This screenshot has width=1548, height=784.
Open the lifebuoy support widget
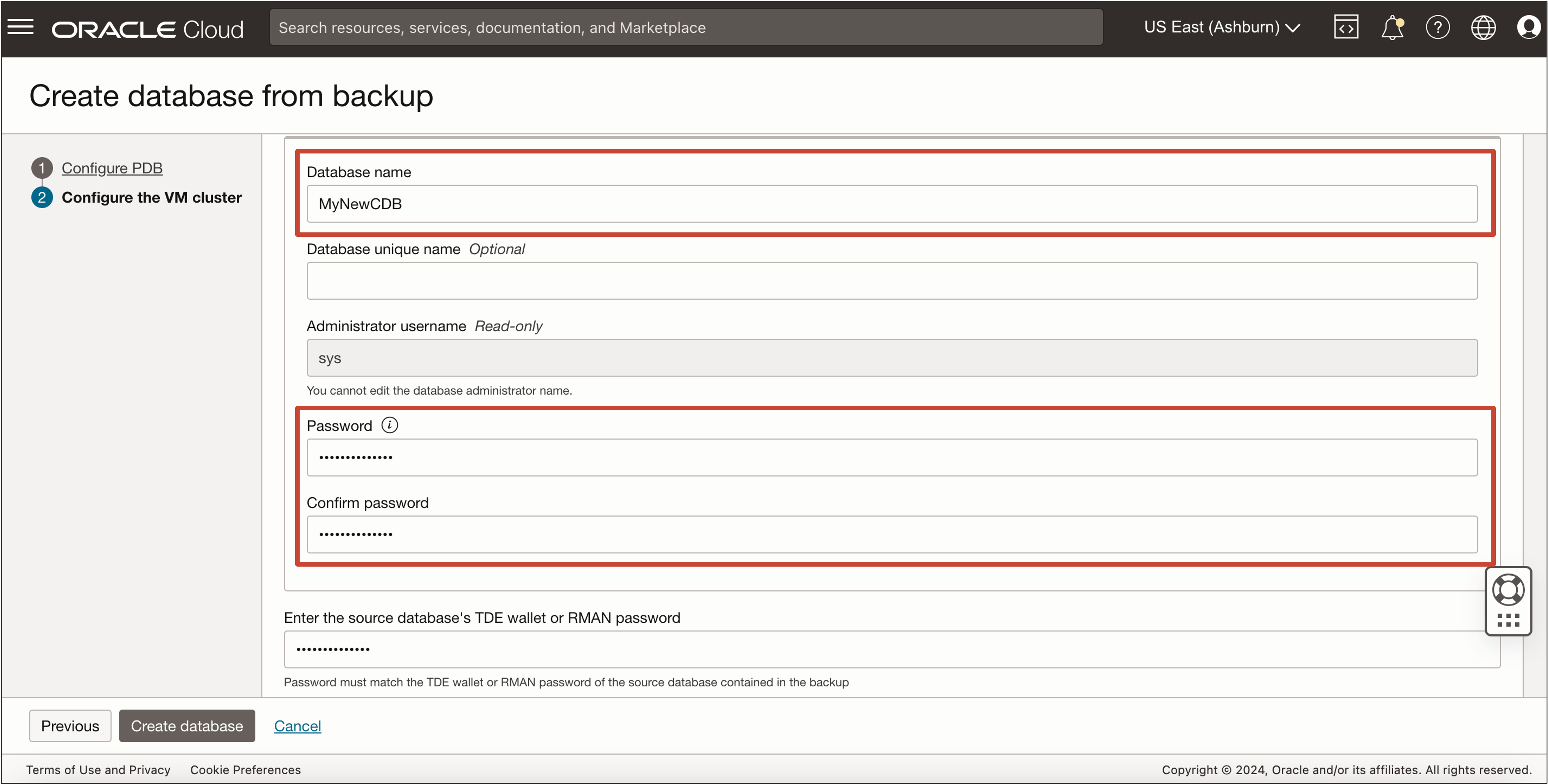pos(1508,589)
